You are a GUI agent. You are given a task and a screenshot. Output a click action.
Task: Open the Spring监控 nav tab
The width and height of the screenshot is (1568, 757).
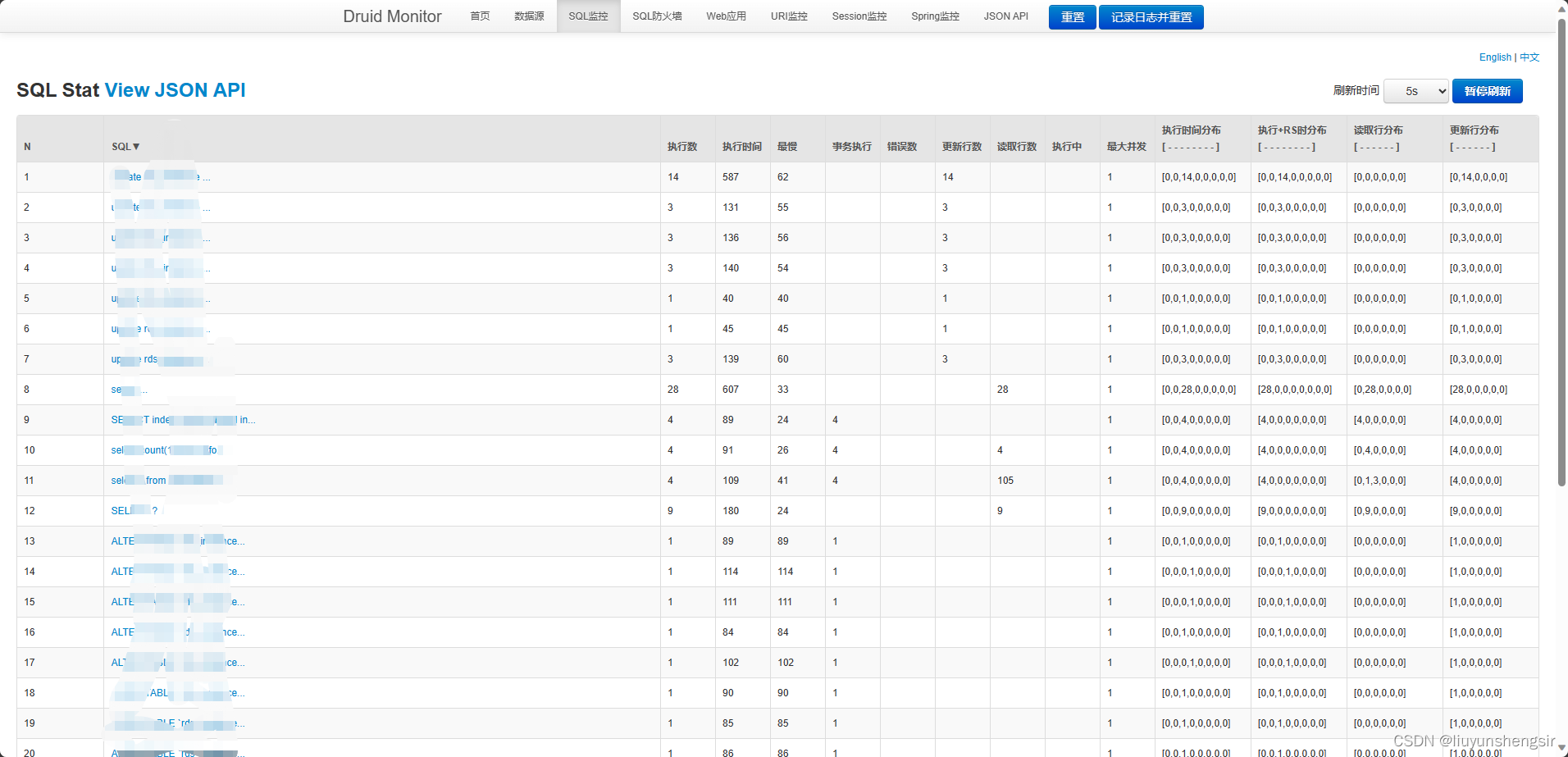[x=935, y=16]
